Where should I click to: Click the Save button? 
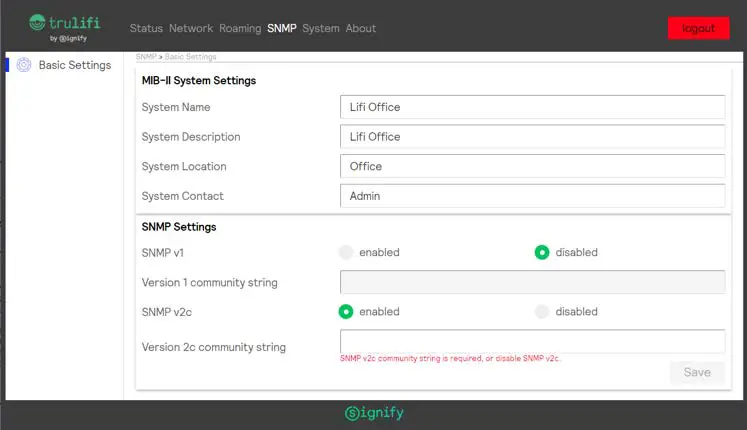point(697,372)
